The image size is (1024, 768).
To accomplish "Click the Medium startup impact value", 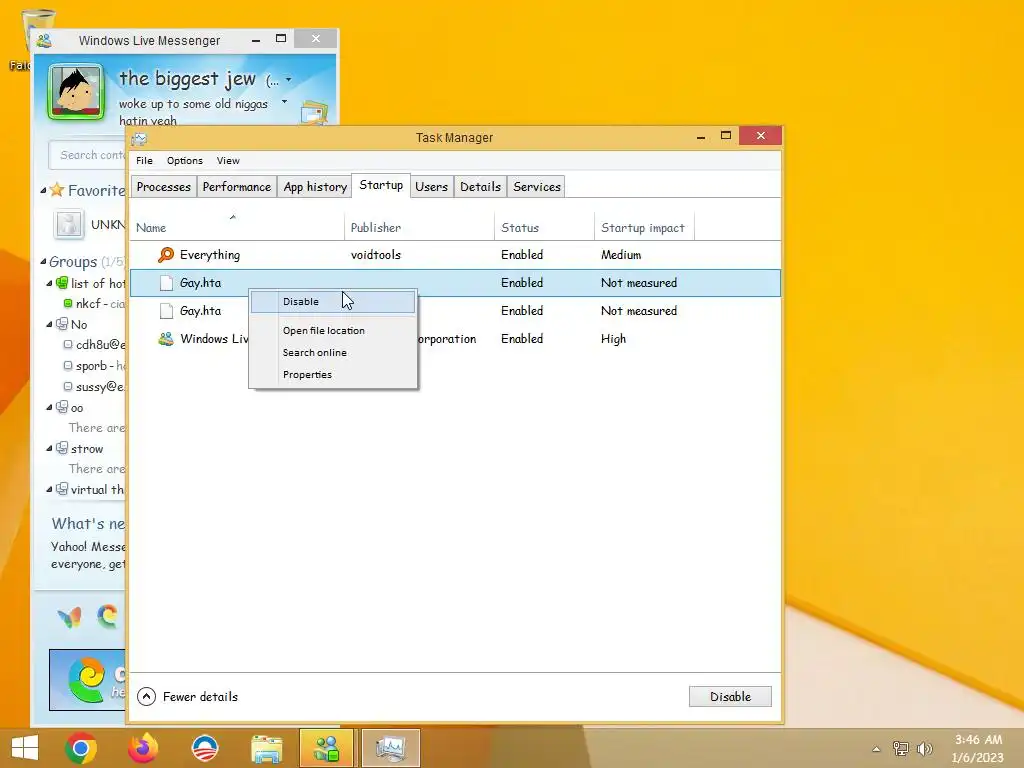I will coord(621,255).
